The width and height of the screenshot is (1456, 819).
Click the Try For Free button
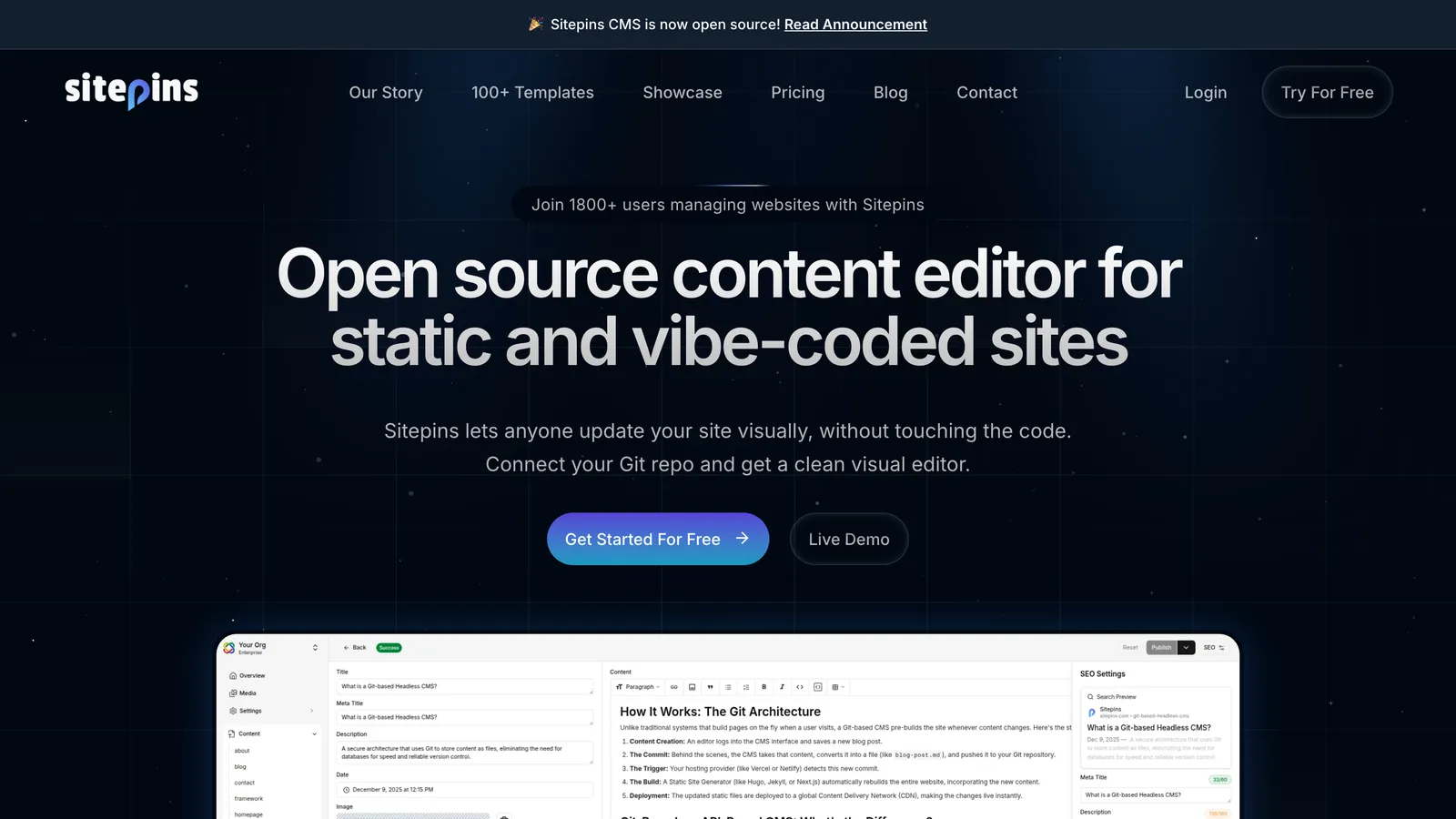tap(1327, 92)
